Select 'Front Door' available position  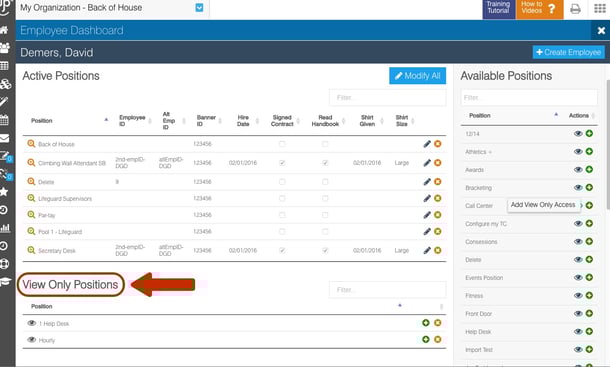pos(479,314)
